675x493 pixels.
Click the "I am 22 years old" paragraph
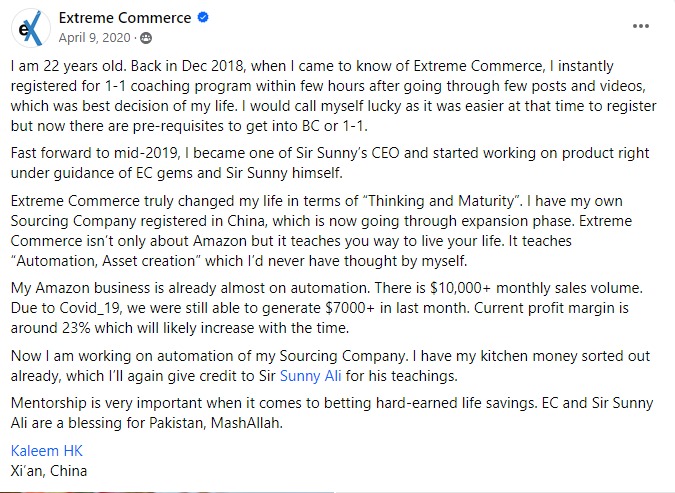[x=334, y=96]
